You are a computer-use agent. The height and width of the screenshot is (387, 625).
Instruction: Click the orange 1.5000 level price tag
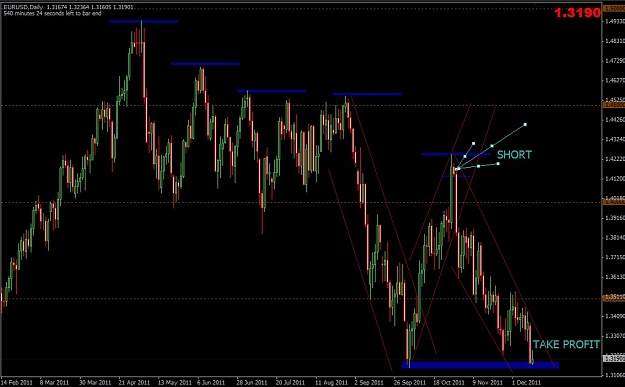tap(614, 8)
